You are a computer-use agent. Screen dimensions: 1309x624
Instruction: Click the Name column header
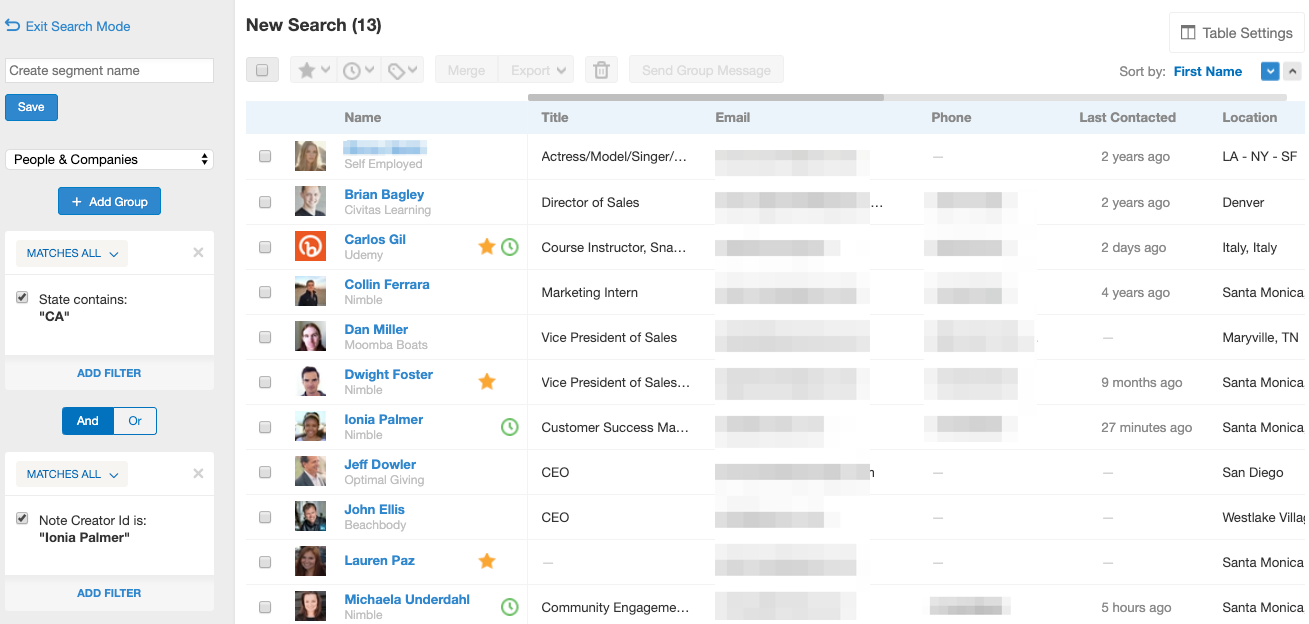tap(362, 117)
